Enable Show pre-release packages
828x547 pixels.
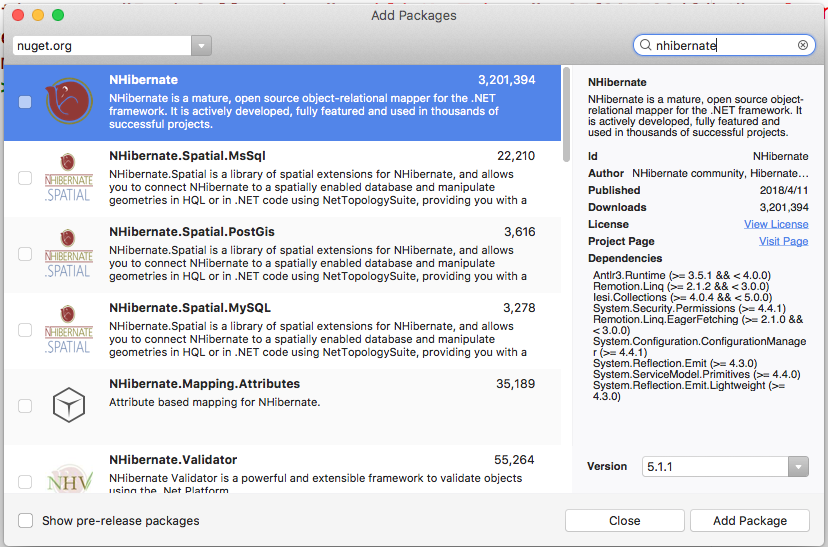click(x=25, y=521)
